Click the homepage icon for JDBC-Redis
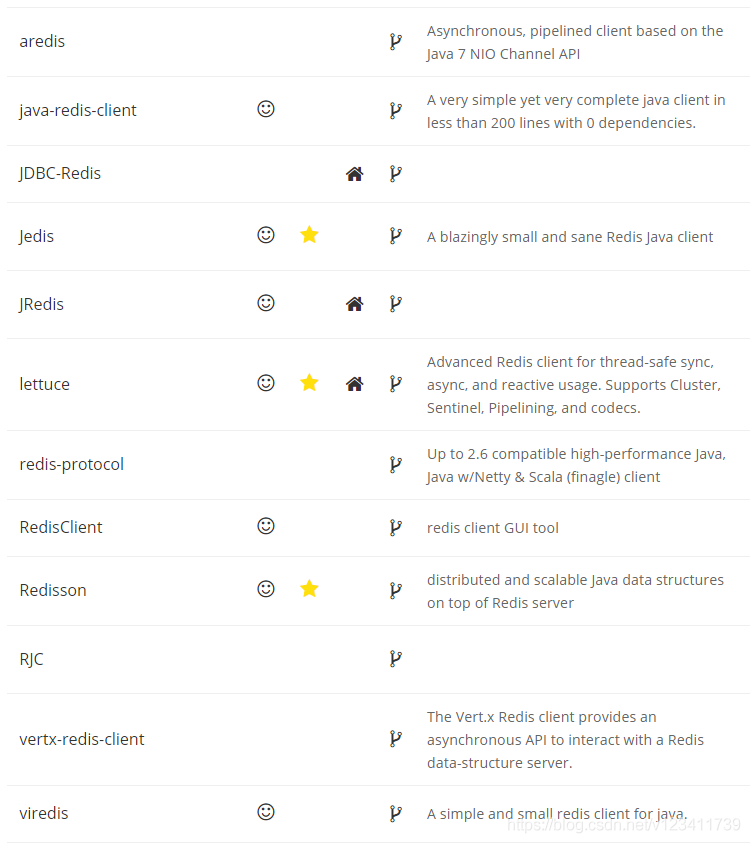 click(x=354, y=174)
